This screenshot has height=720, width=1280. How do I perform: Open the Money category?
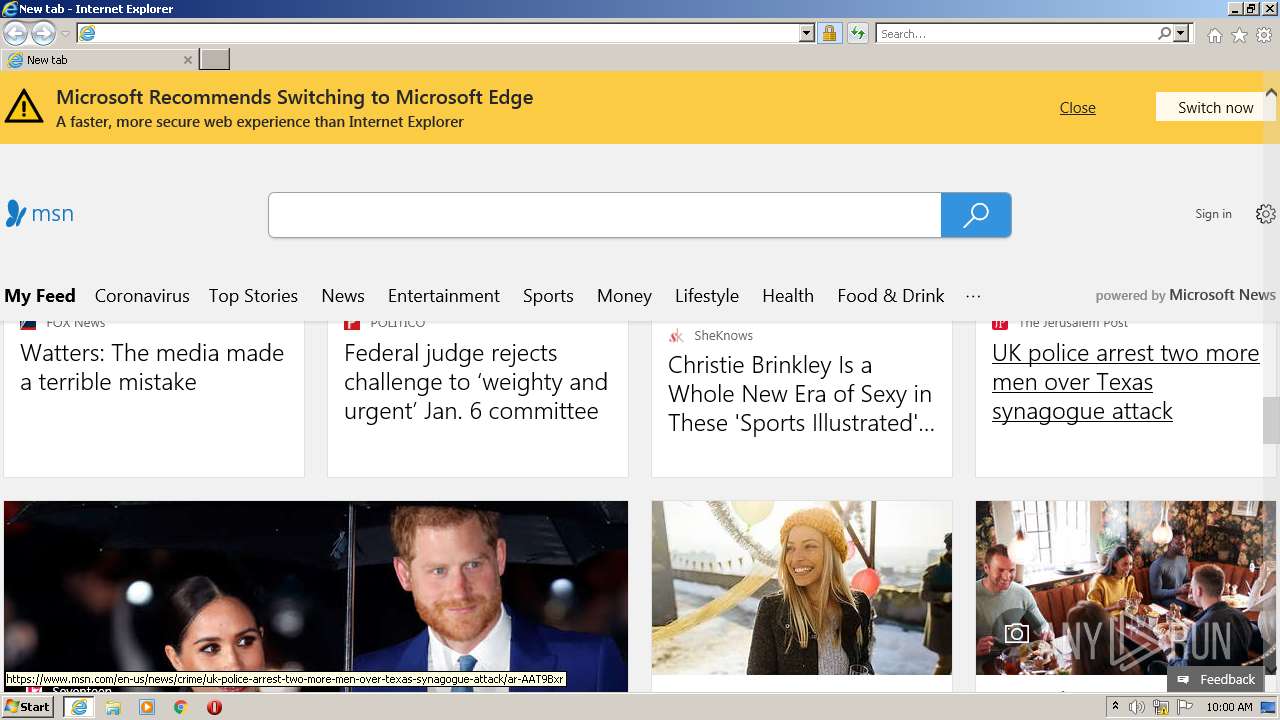tap(624, 296)
